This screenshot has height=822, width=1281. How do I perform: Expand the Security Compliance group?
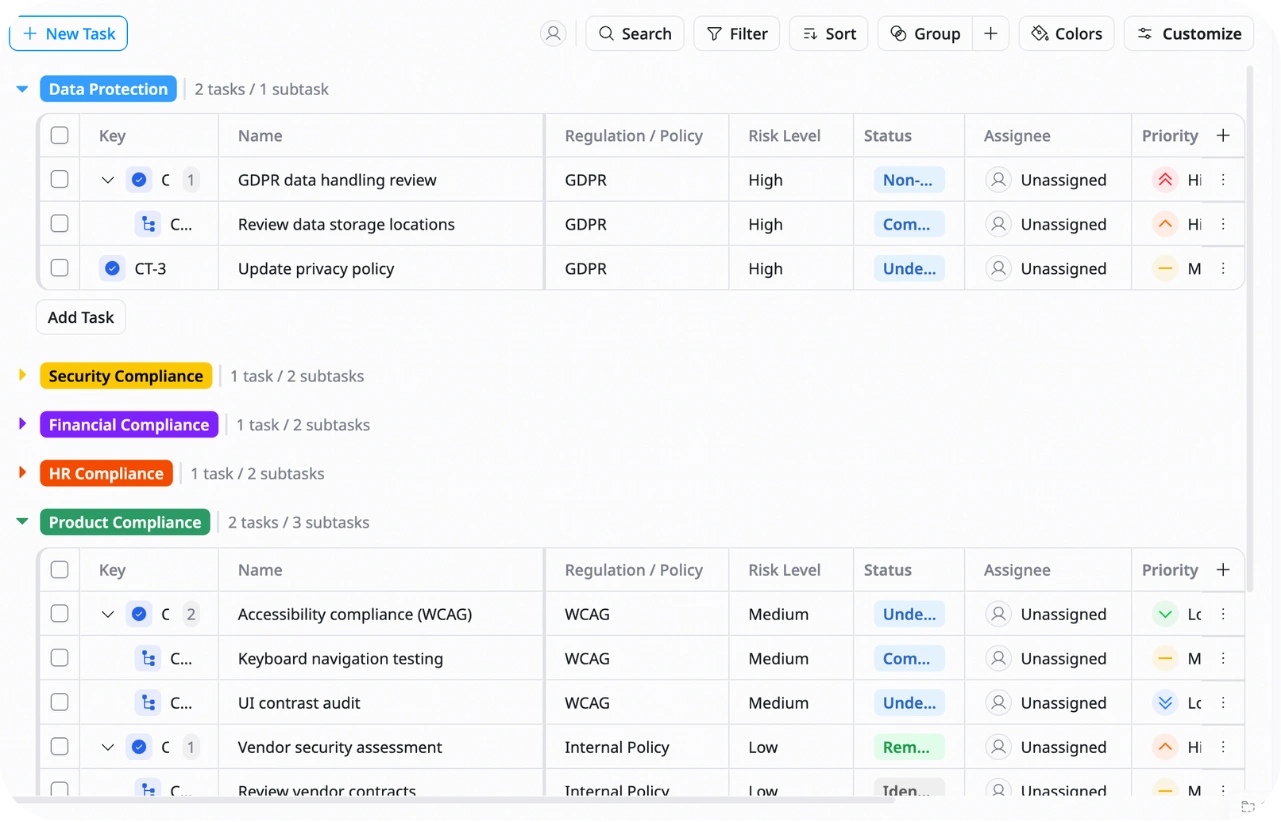pos(22,375)
